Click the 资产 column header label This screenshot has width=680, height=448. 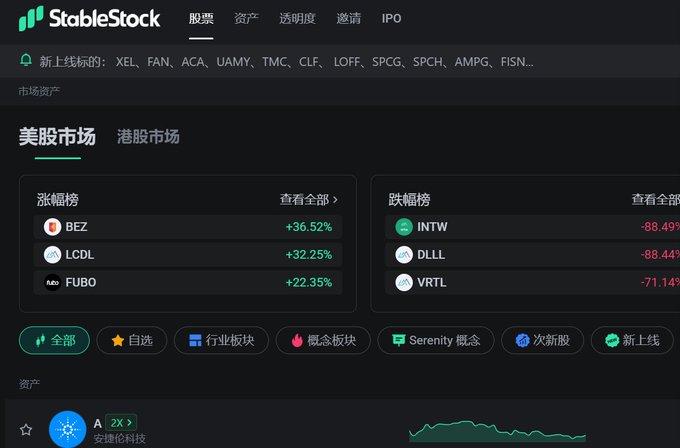coord(29,384)
